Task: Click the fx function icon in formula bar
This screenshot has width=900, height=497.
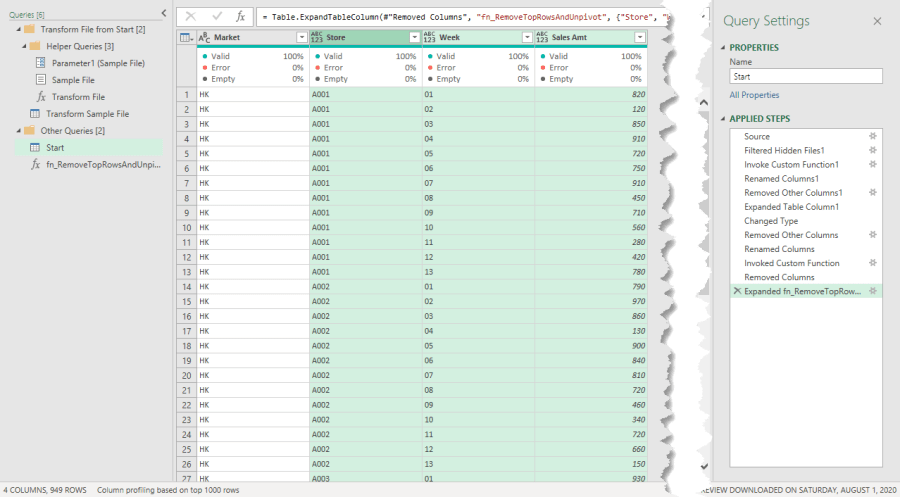Action: click(x=240, y=17)
